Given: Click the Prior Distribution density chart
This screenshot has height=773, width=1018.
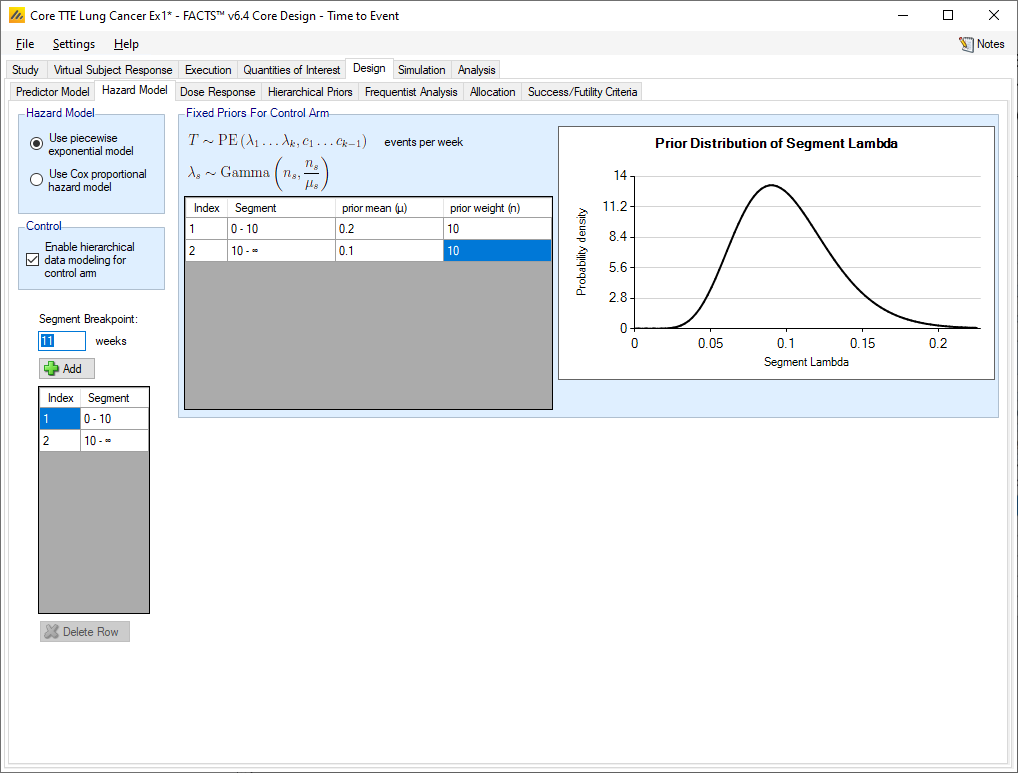Looking at the screenshot, I should (x=776, y=253).
